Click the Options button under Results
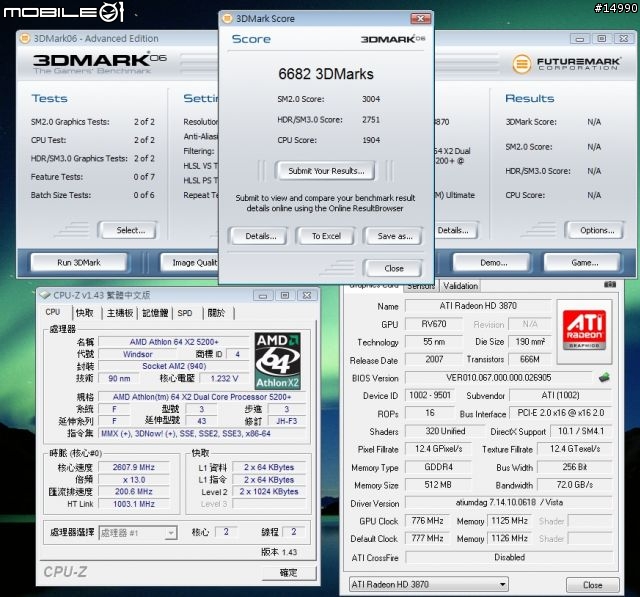The image size is (640, 597). (597, 230)
